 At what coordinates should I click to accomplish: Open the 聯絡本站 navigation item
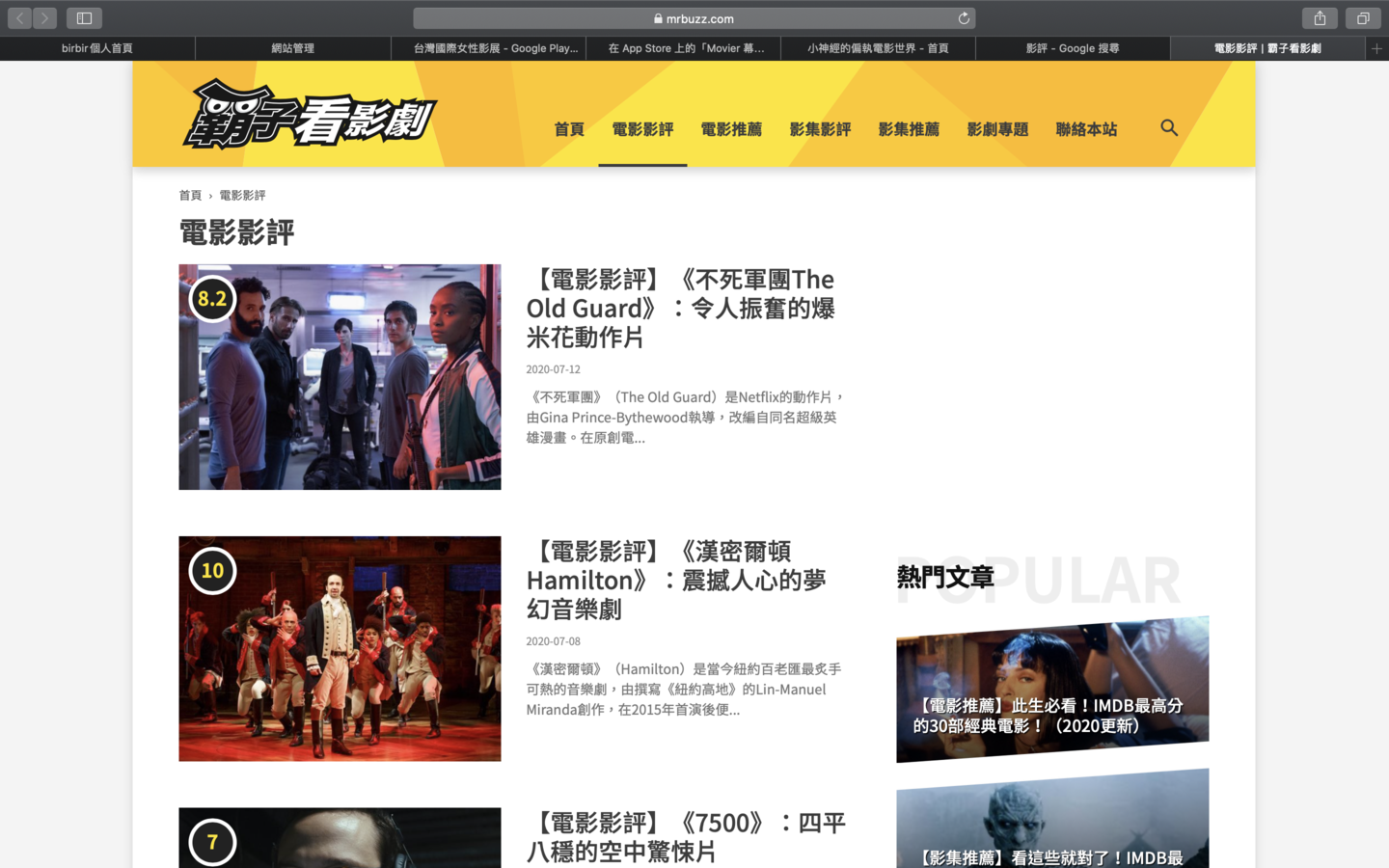point(1086,129)
